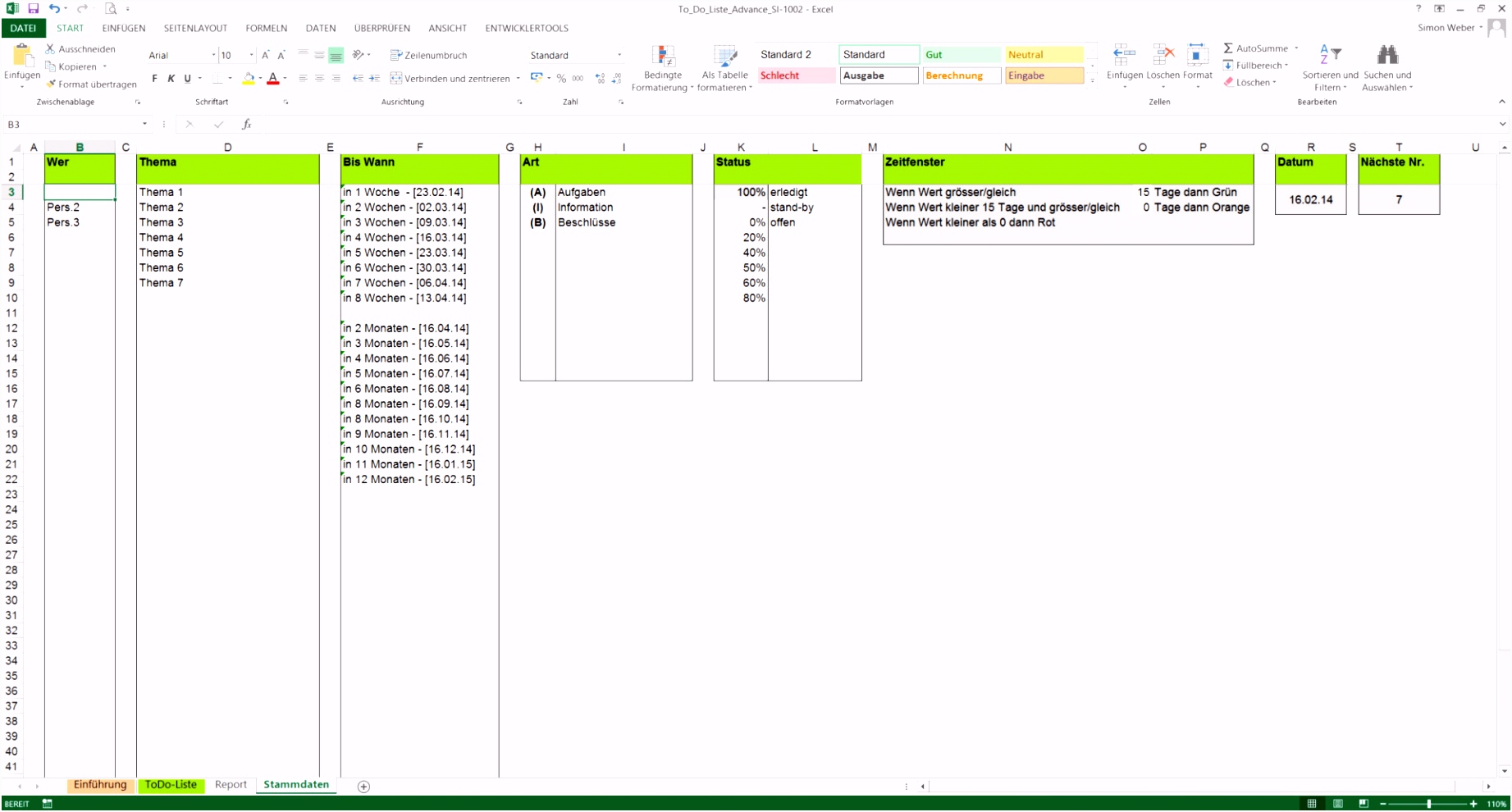
Task: Open the ToDo-Liste sheet tab
Action: pos(171,785)
